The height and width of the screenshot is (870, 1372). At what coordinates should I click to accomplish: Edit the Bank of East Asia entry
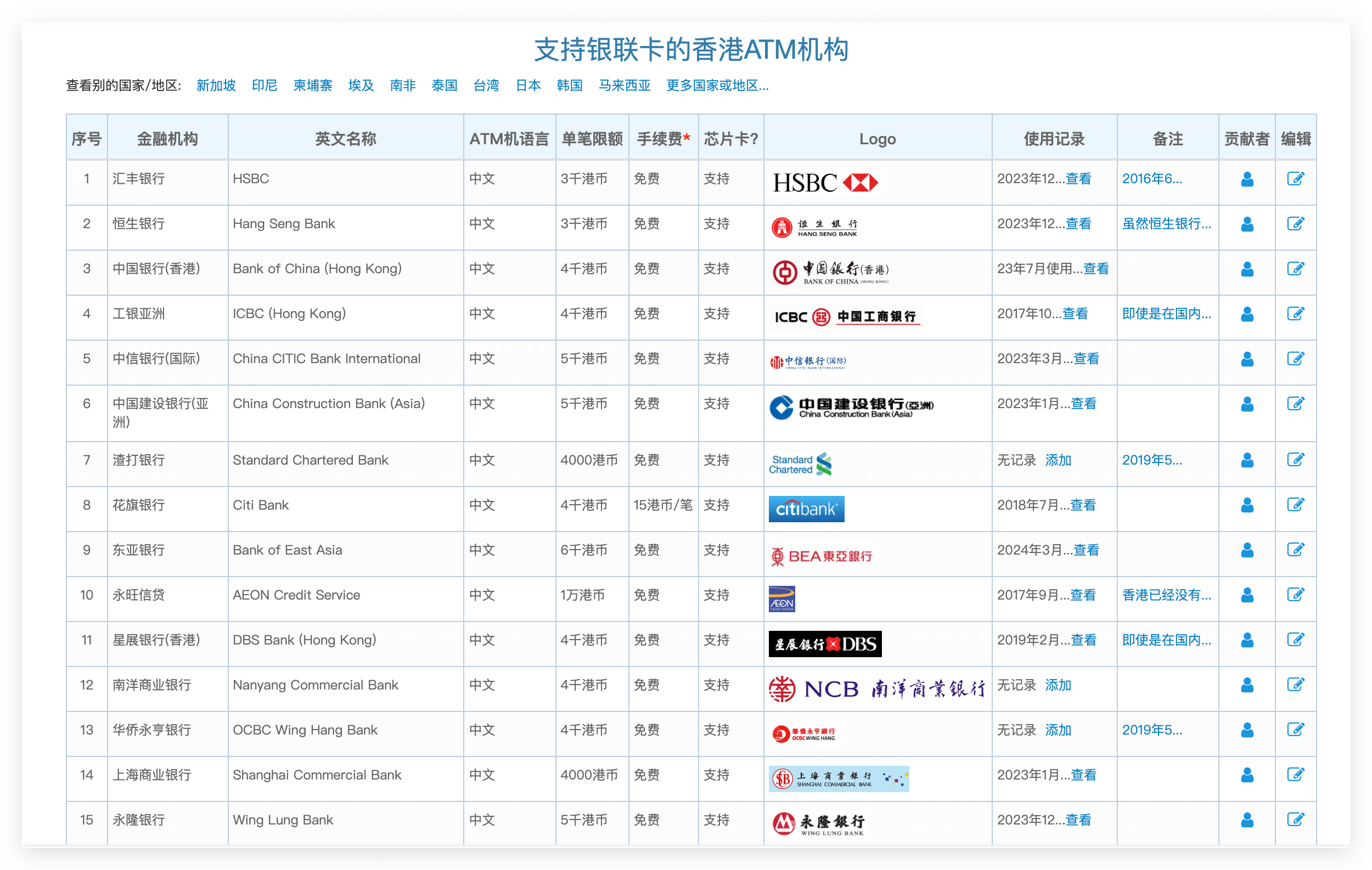point(1295,550)
